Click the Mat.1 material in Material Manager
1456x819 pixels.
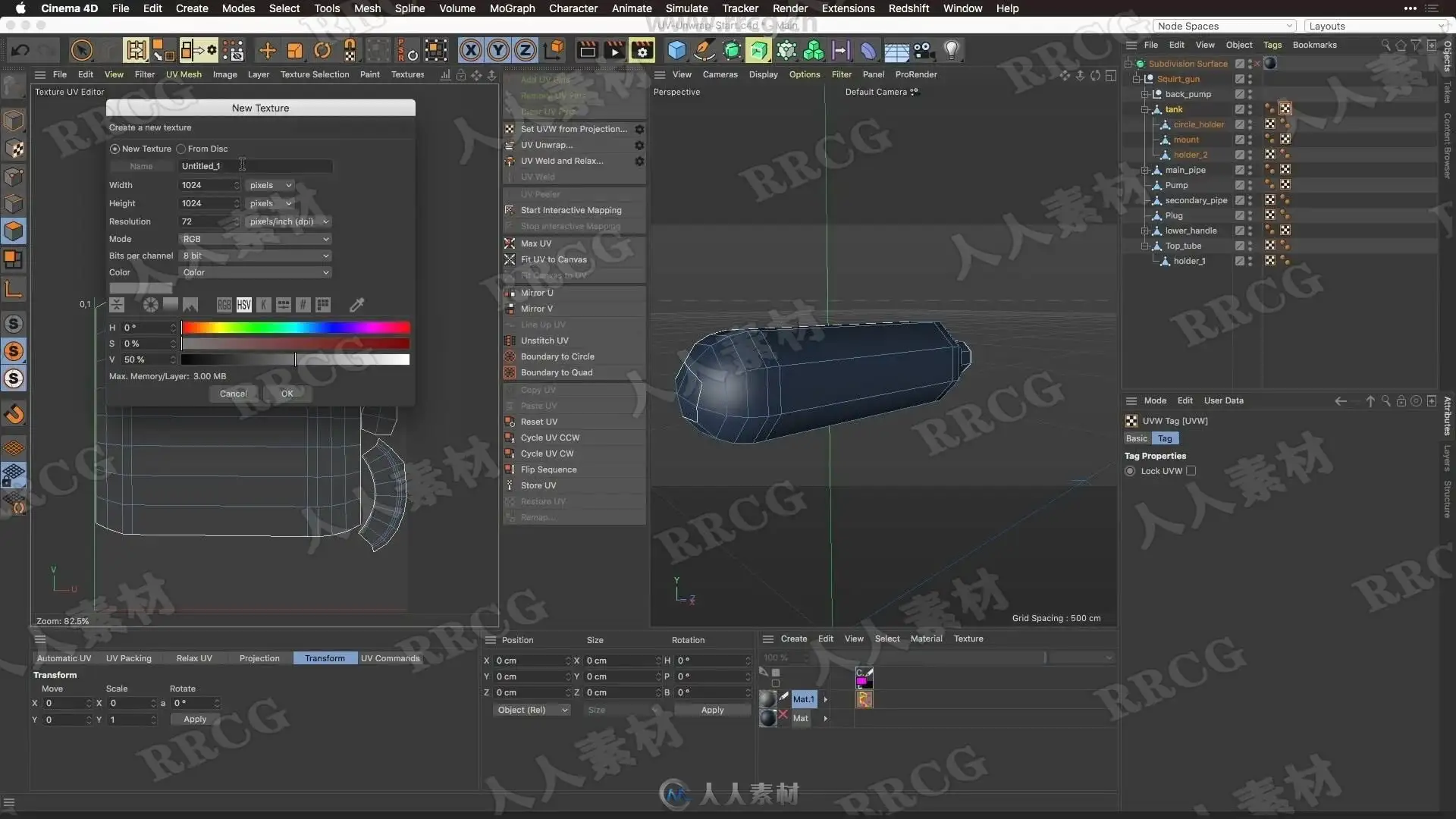tap(803, 699)
